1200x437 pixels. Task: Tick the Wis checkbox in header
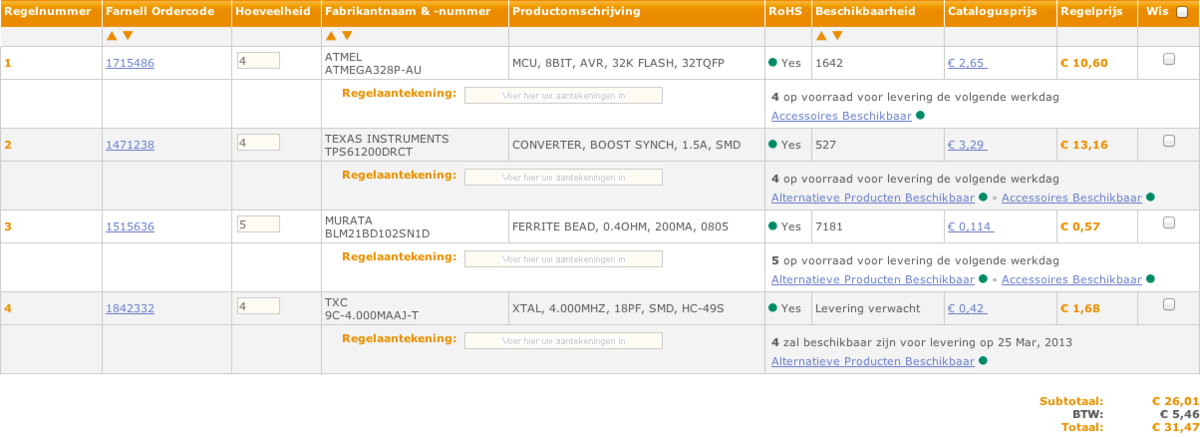pyautogui.click(x=1182, y=12)
